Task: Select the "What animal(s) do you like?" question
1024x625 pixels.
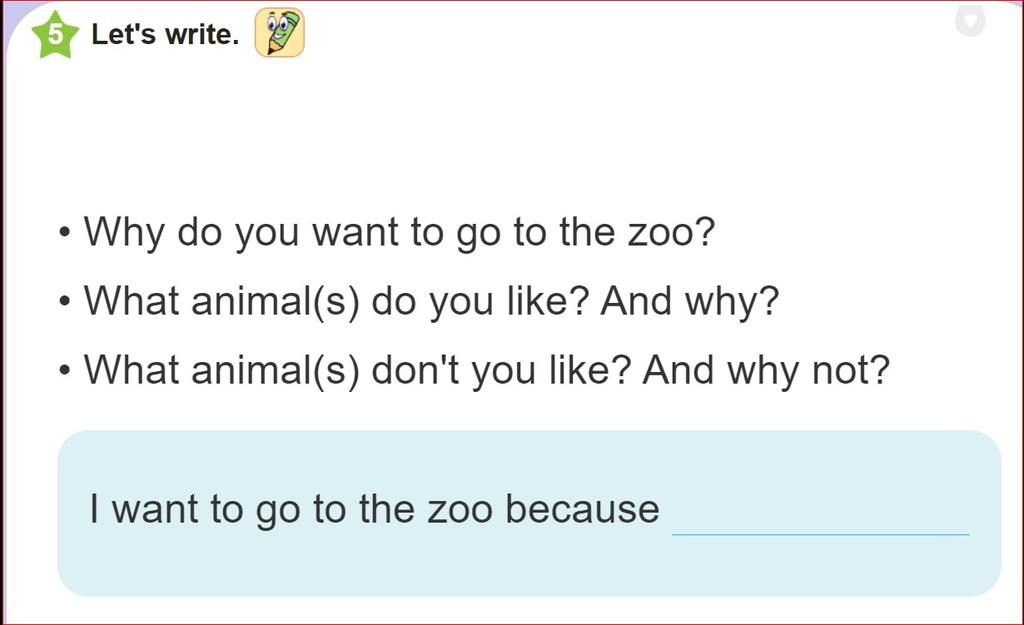Action: [x=336, y=301]
